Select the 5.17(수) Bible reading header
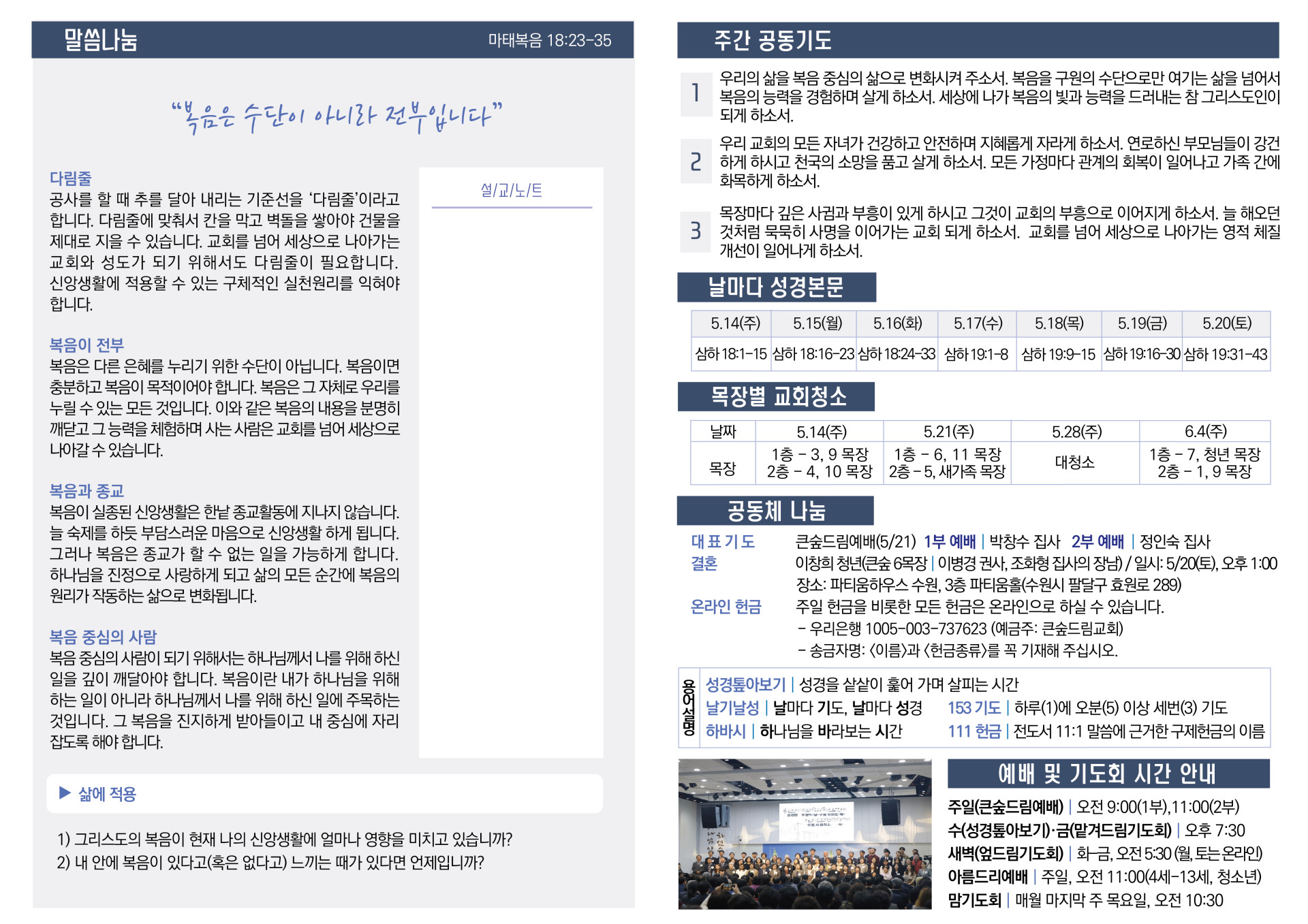Image resolution: width=1308 pixels, height=924 pixels. click(977, 323)
